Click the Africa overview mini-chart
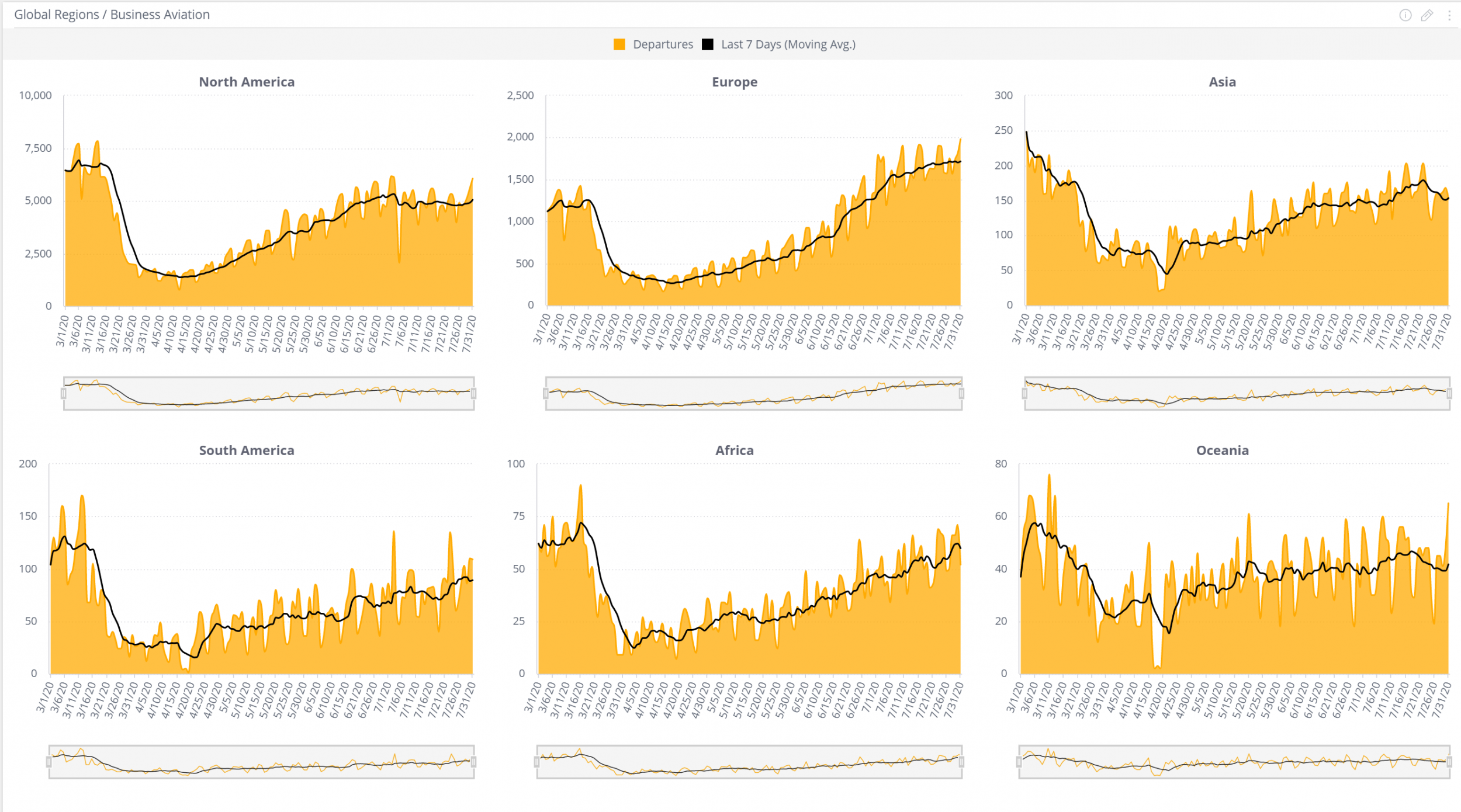 (749, 762)
